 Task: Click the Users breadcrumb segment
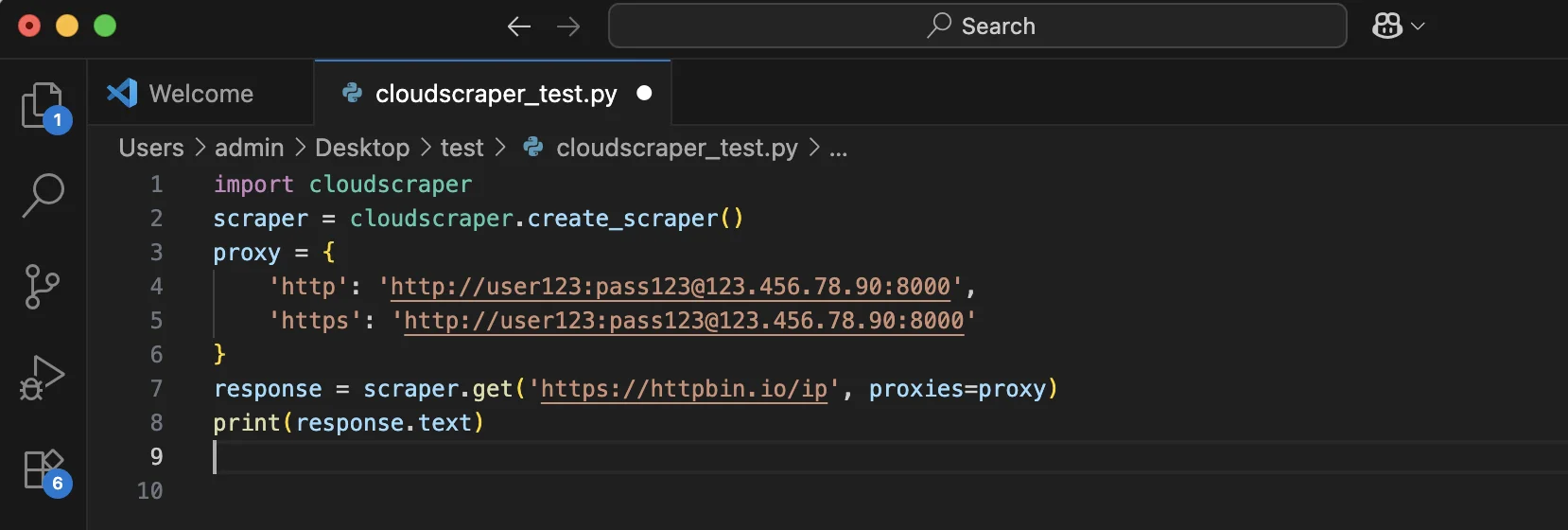tap(151, 148)
